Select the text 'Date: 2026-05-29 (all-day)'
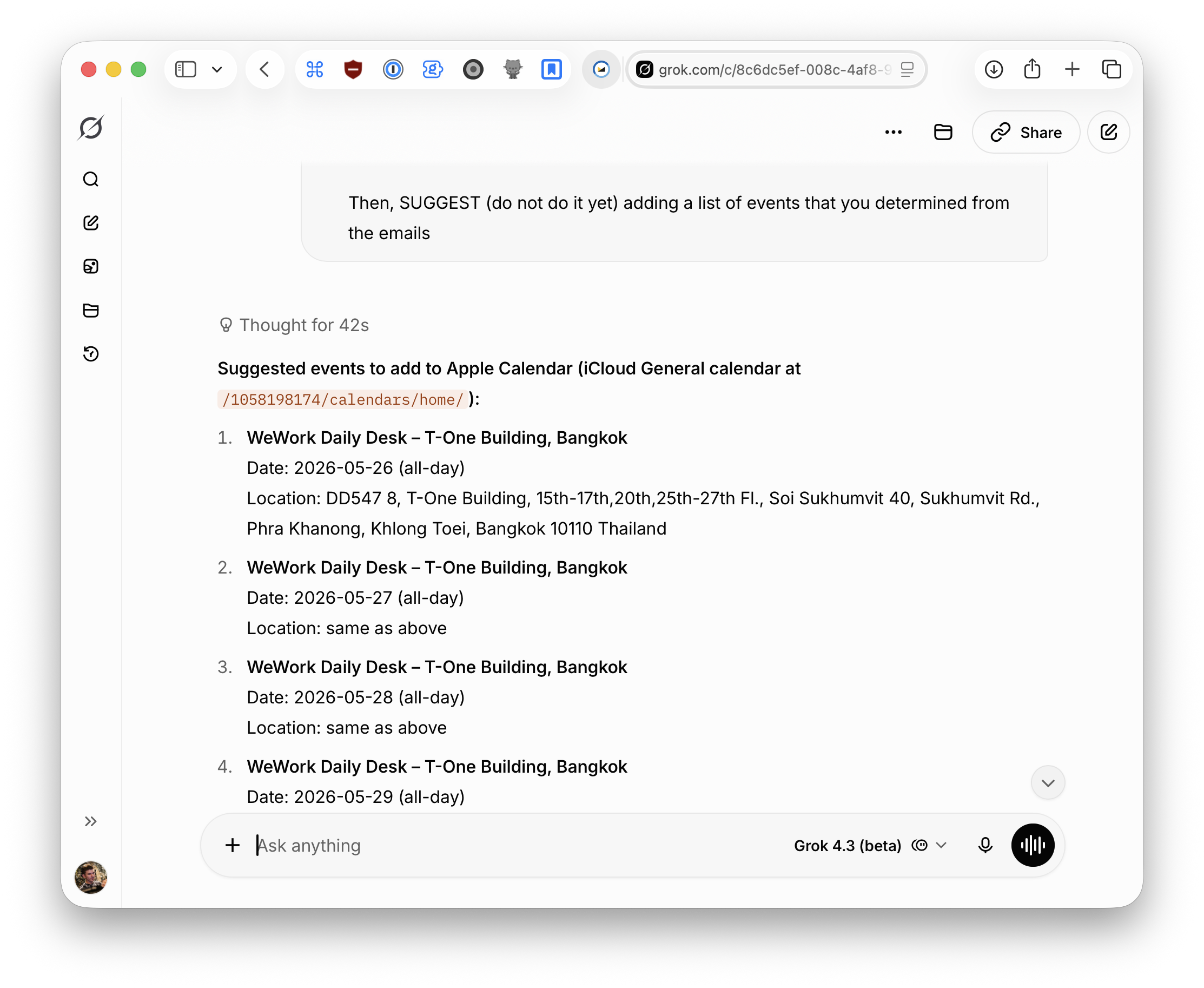 point(355,797)
